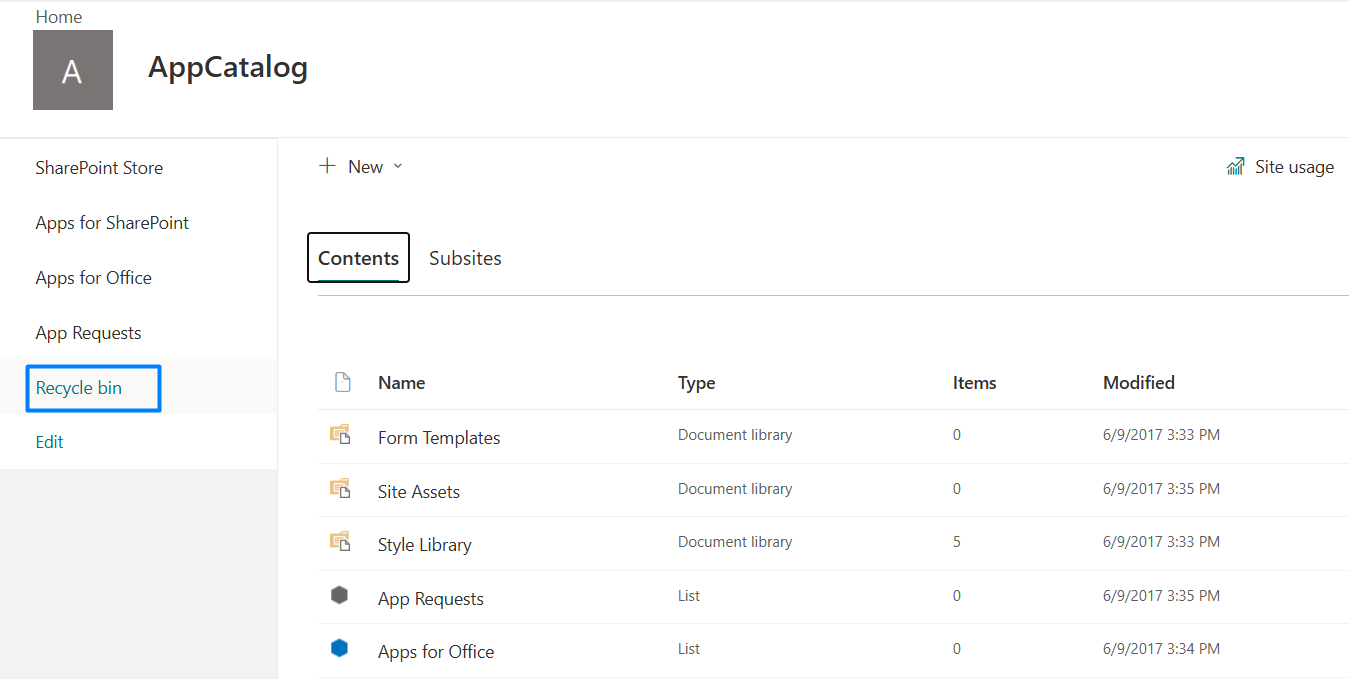Open Site usage report
Image resolution: width=1349 pixels, height=679 pixels.
(1294, 167)
